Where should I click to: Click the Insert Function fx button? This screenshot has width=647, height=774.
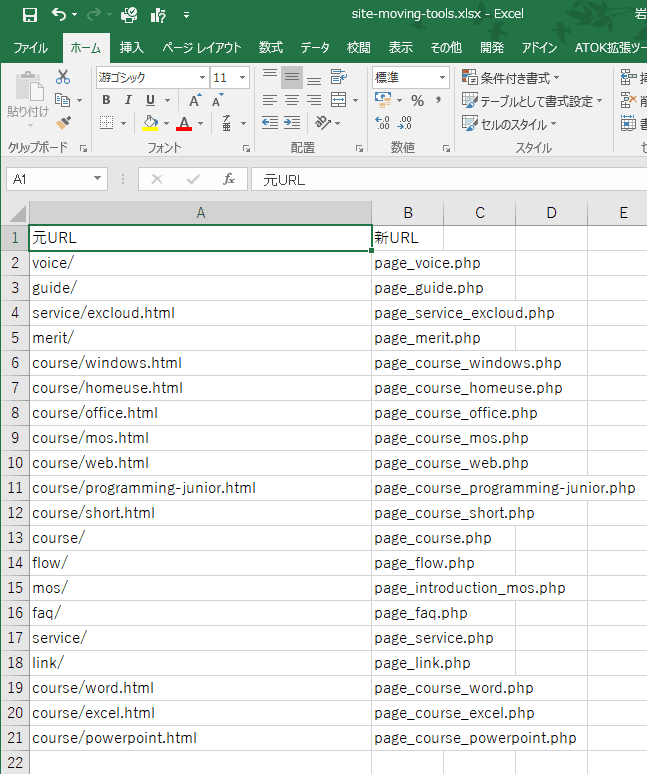[228, 179]
